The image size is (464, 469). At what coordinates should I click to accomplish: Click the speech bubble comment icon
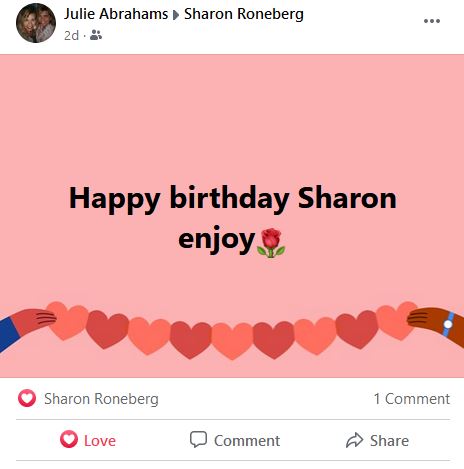click(x=198, y=439)
